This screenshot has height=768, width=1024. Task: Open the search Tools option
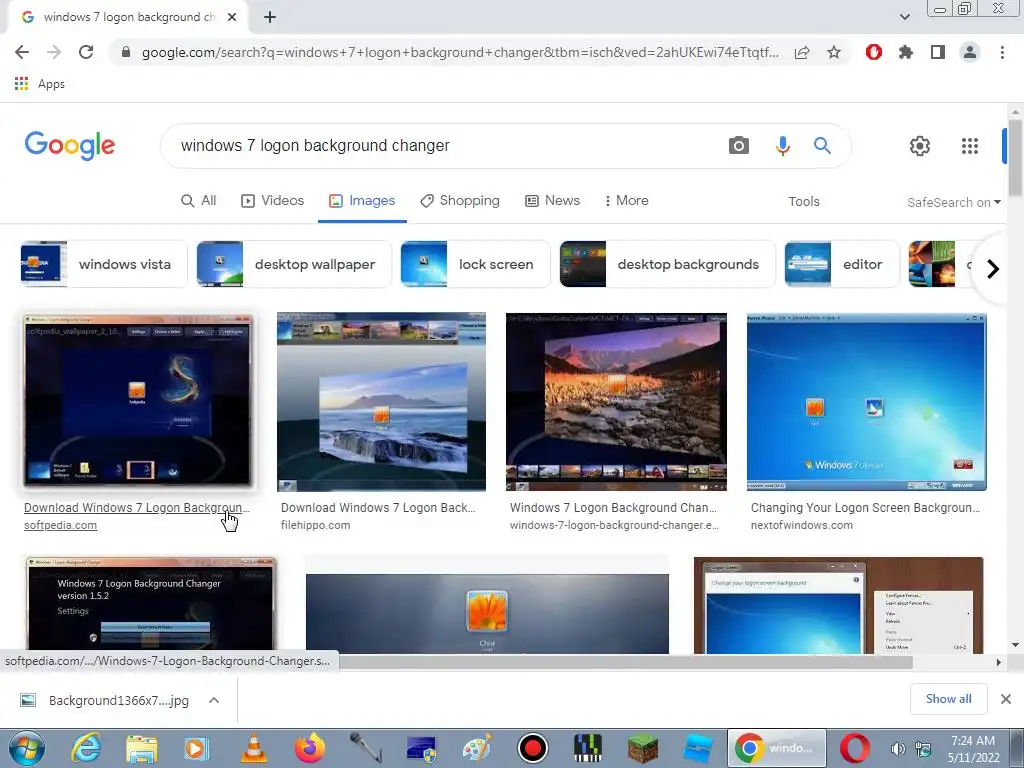804,202
